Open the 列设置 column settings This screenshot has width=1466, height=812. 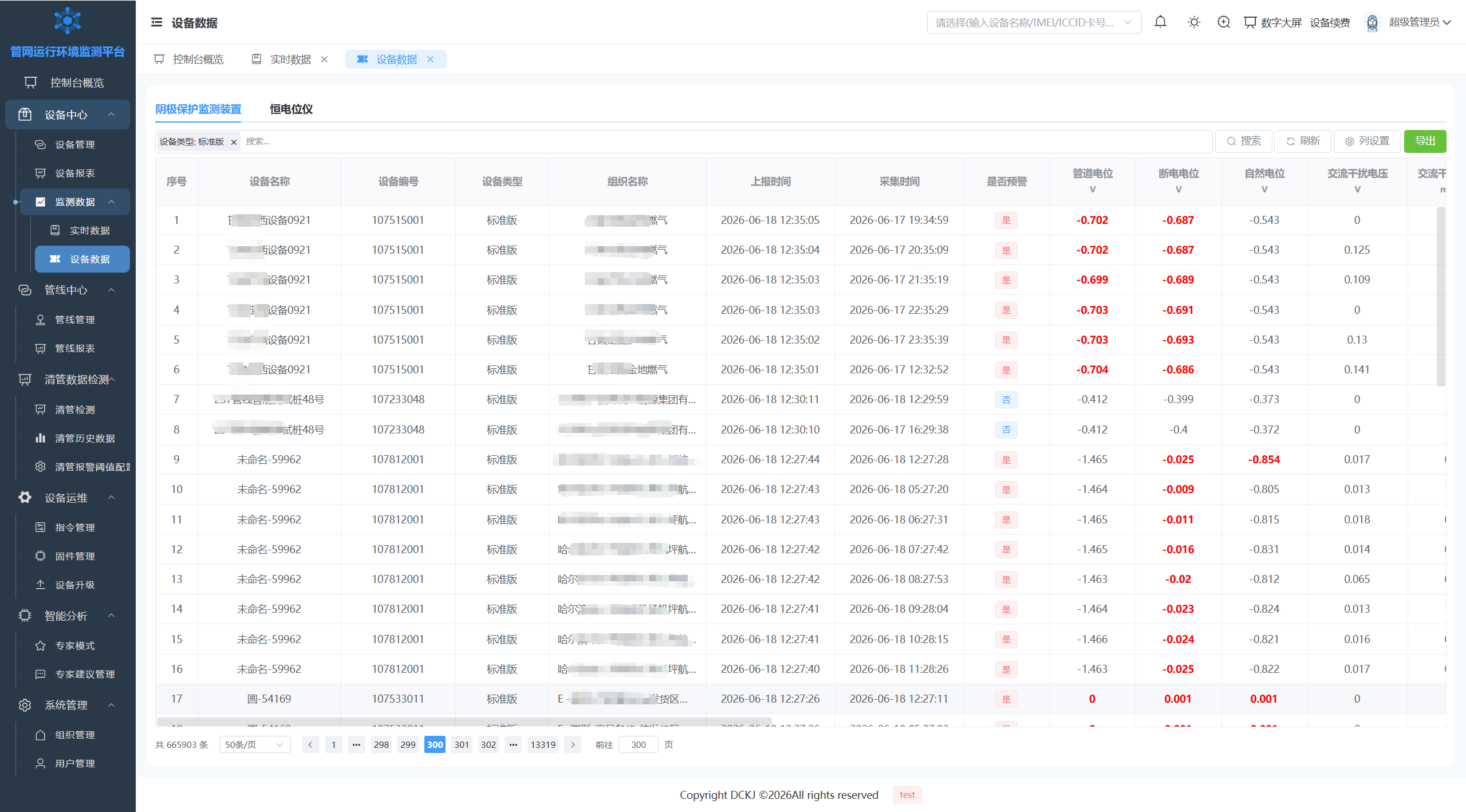pyautogui.click(x=1367, y=141)
